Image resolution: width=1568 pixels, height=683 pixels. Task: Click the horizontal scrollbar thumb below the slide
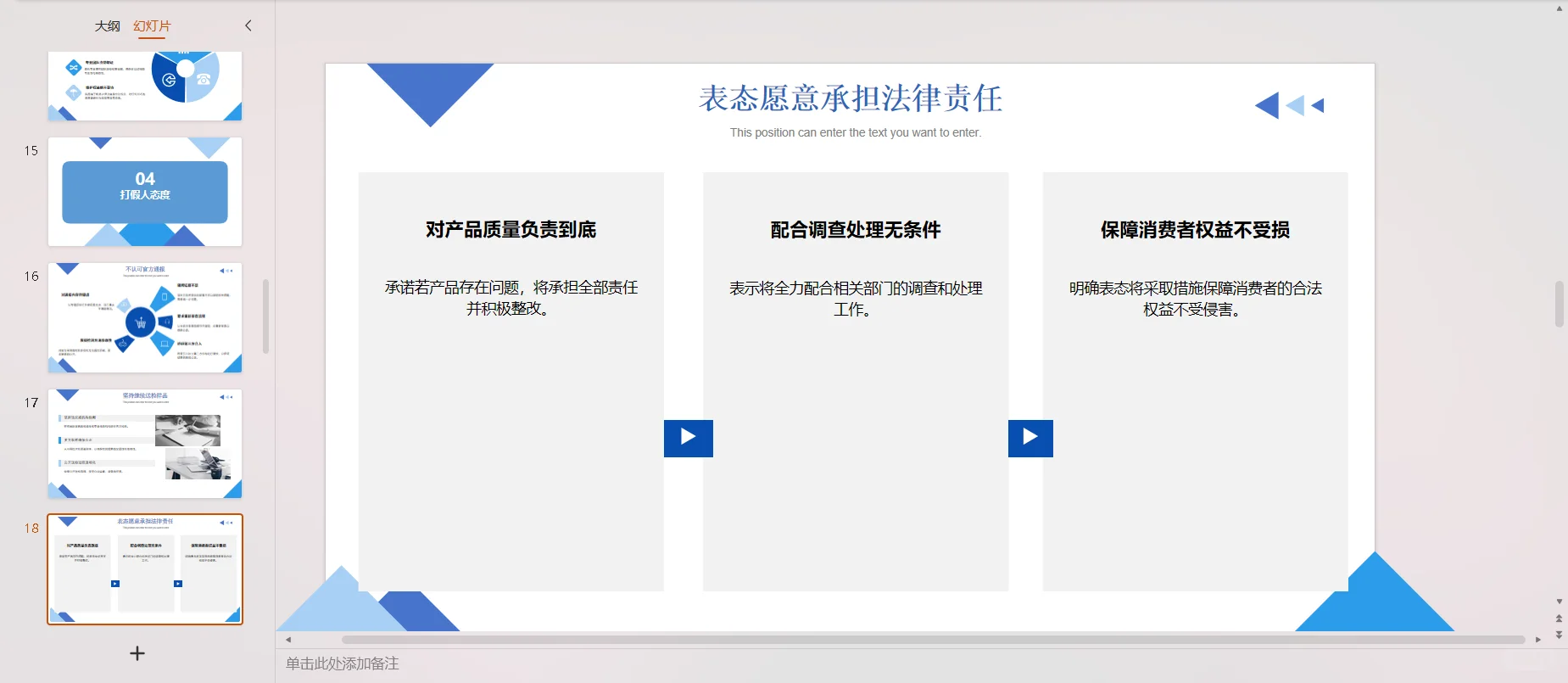(933, 640)
